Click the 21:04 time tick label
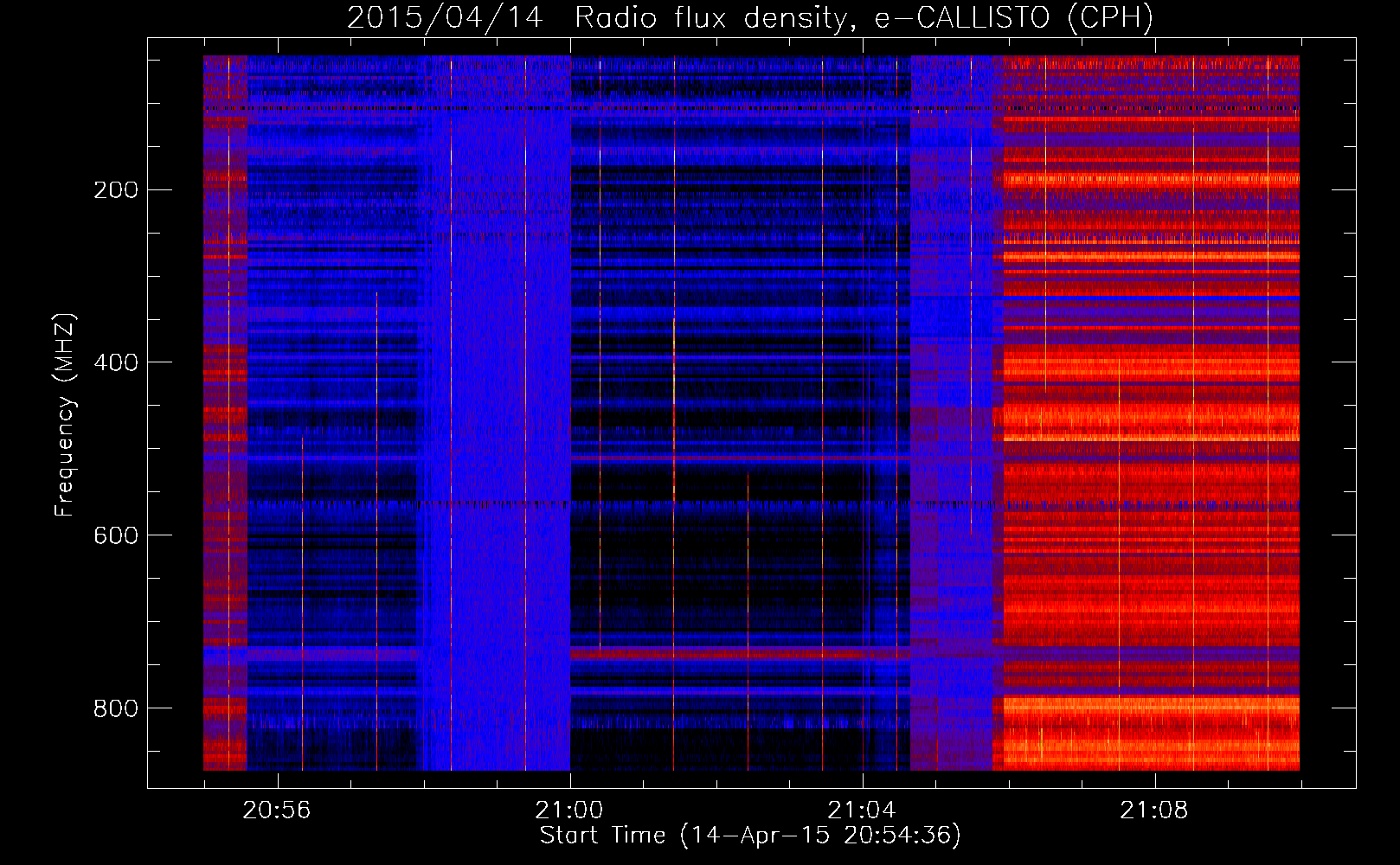This screenshot has height=865, width=1400. [x=862, y=811]
